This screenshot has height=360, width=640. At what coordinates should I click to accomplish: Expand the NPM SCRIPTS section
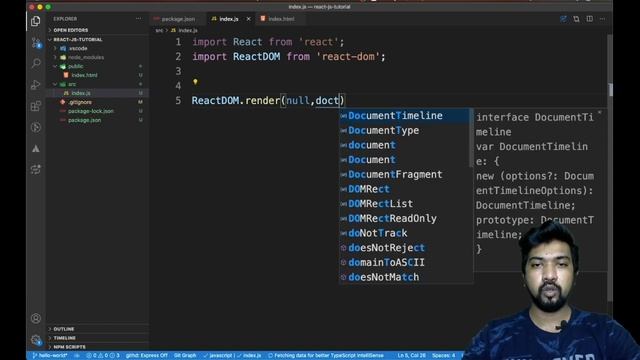tap(69, 347)
